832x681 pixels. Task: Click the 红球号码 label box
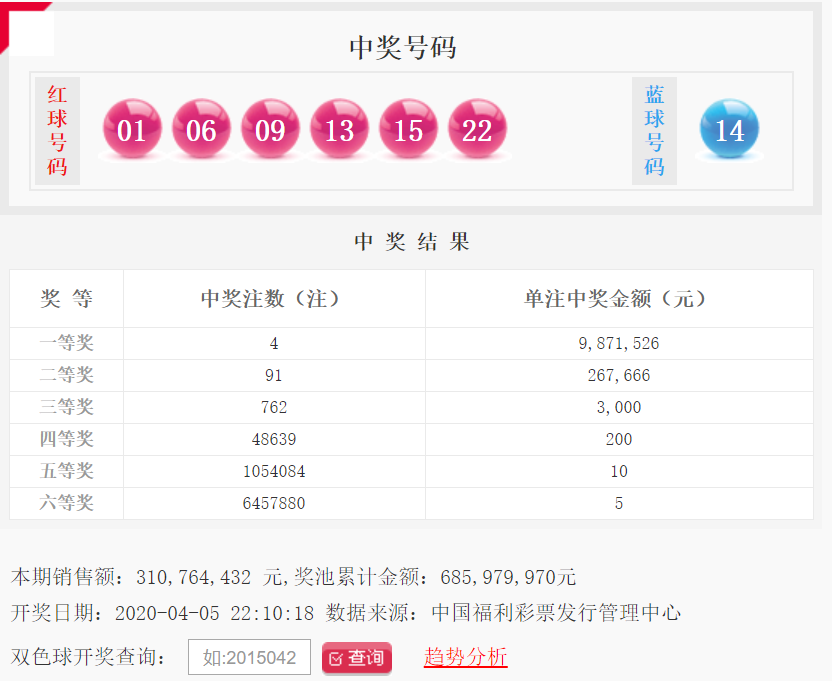(57, 131)
